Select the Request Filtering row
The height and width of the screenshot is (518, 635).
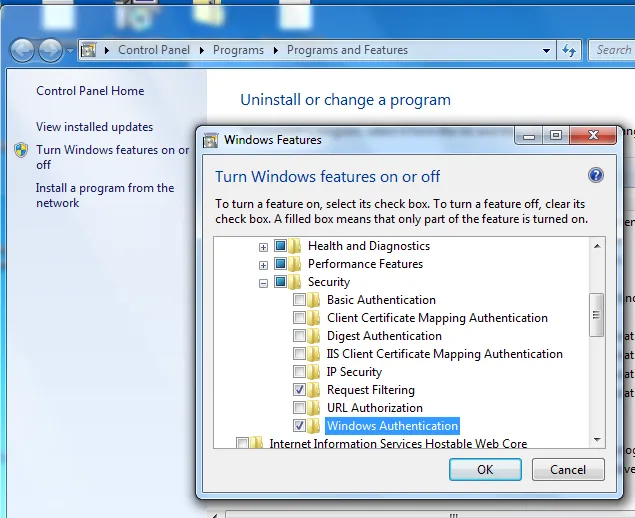(x=371, y=390)
